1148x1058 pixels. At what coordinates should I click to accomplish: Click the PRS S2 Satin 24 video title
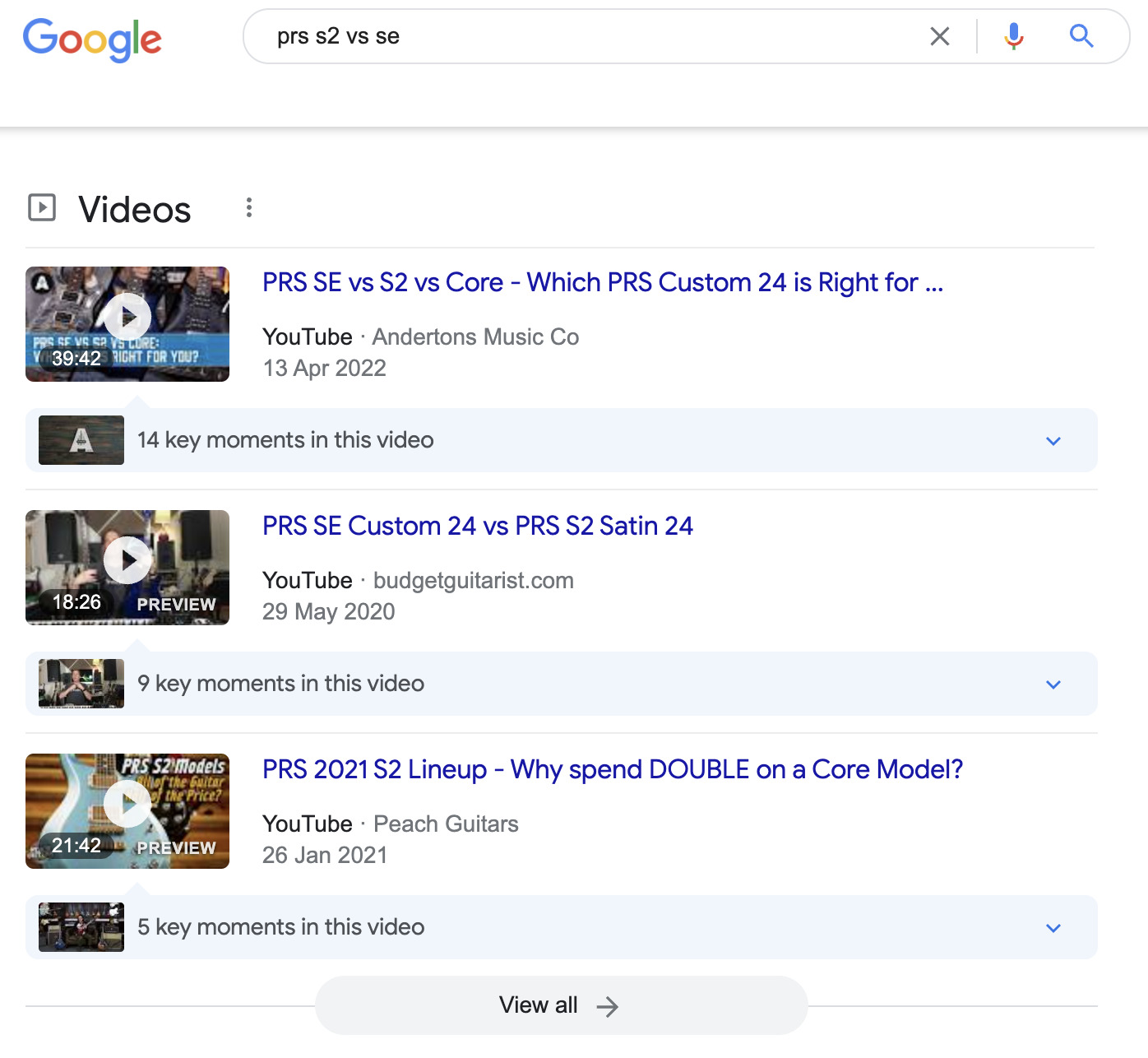coord(477,526)
